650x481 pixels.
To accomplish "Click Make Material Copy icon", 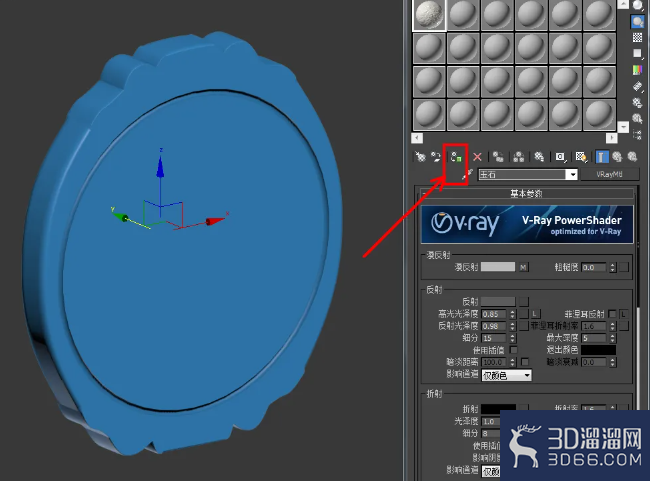I will click(x=498, y=157).
